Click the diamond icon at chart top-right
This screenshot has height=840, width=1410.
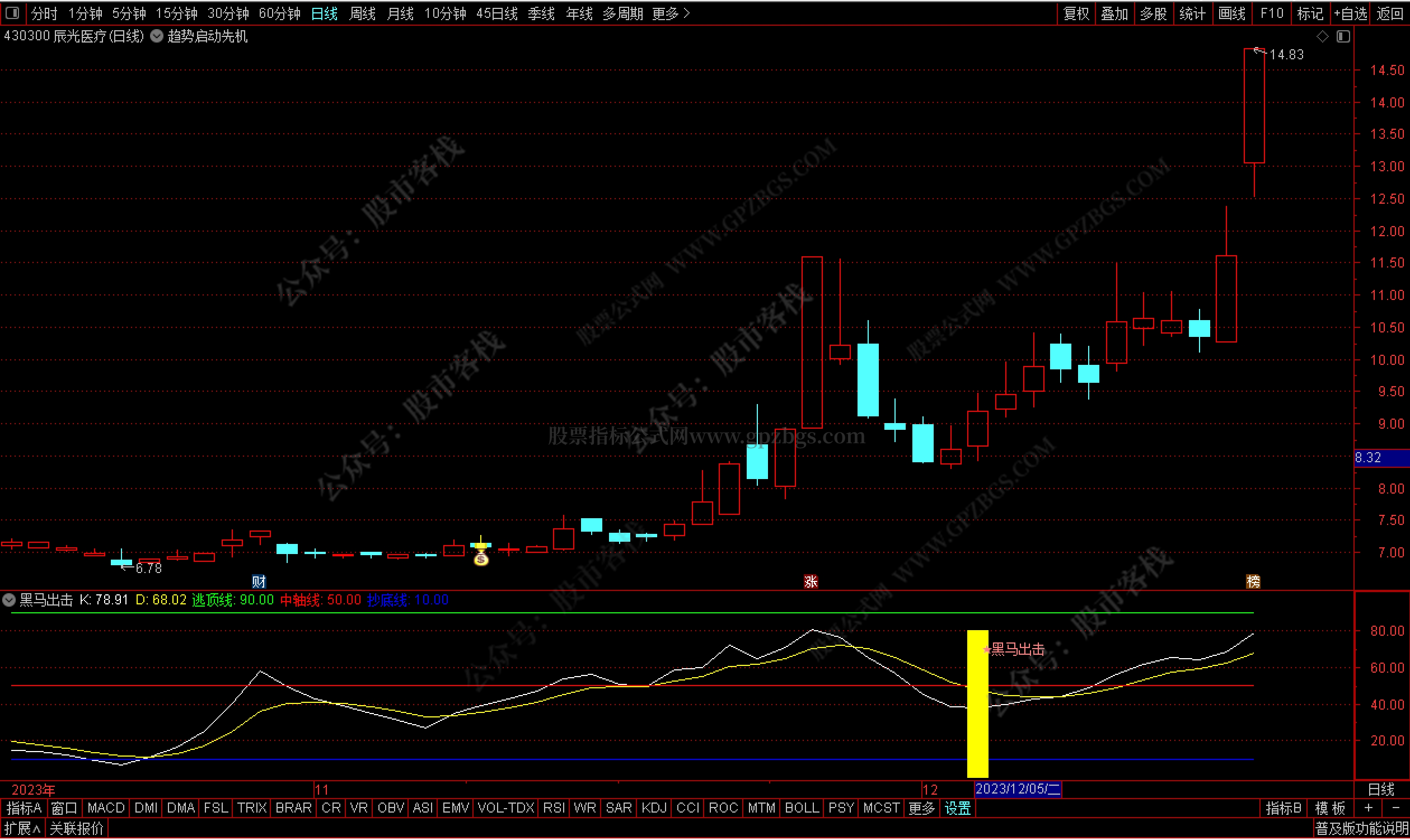click(1322, 36)
